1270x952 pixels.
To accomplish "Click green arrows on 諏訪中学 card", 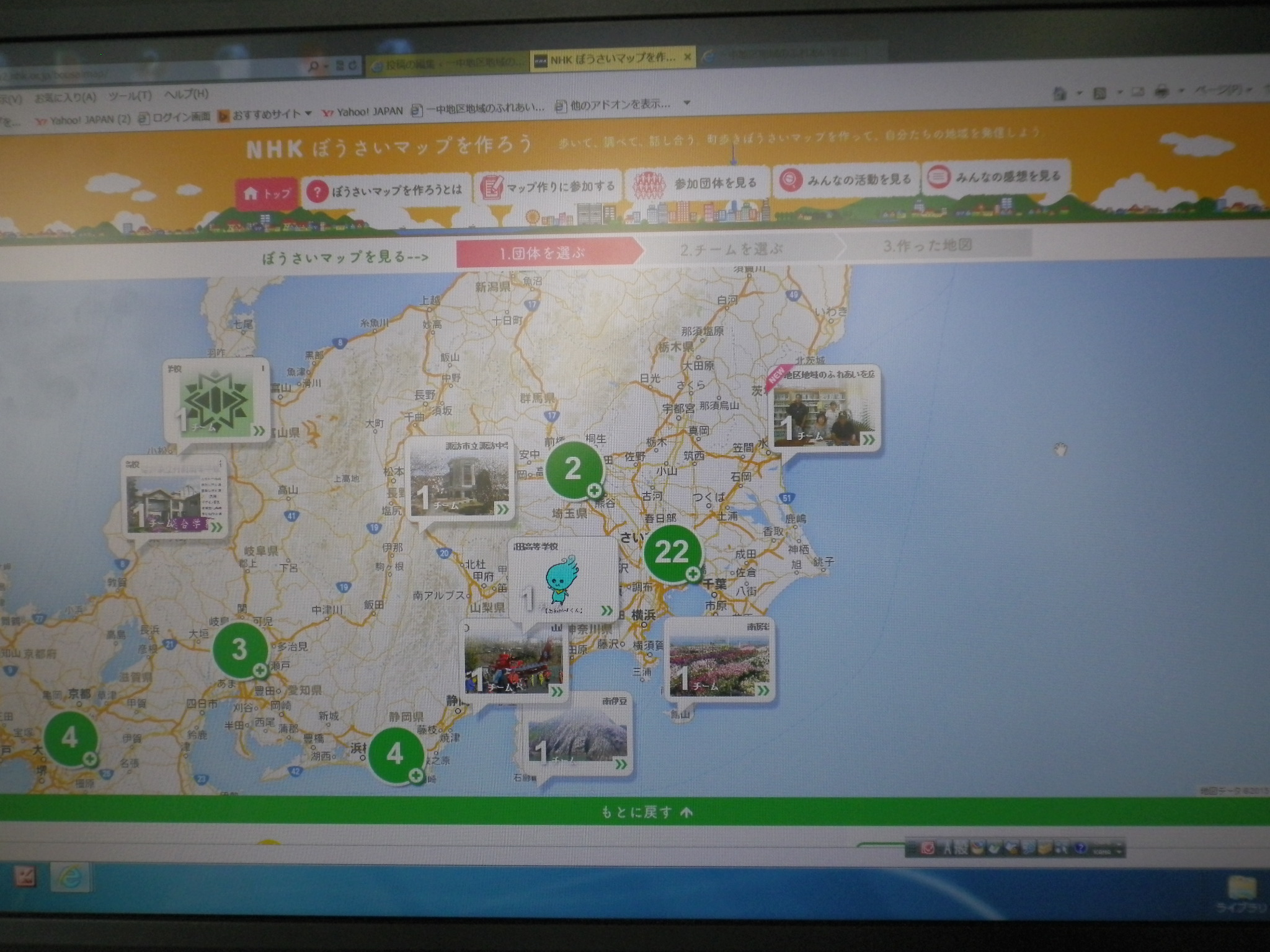I will [x=502, y=509].
